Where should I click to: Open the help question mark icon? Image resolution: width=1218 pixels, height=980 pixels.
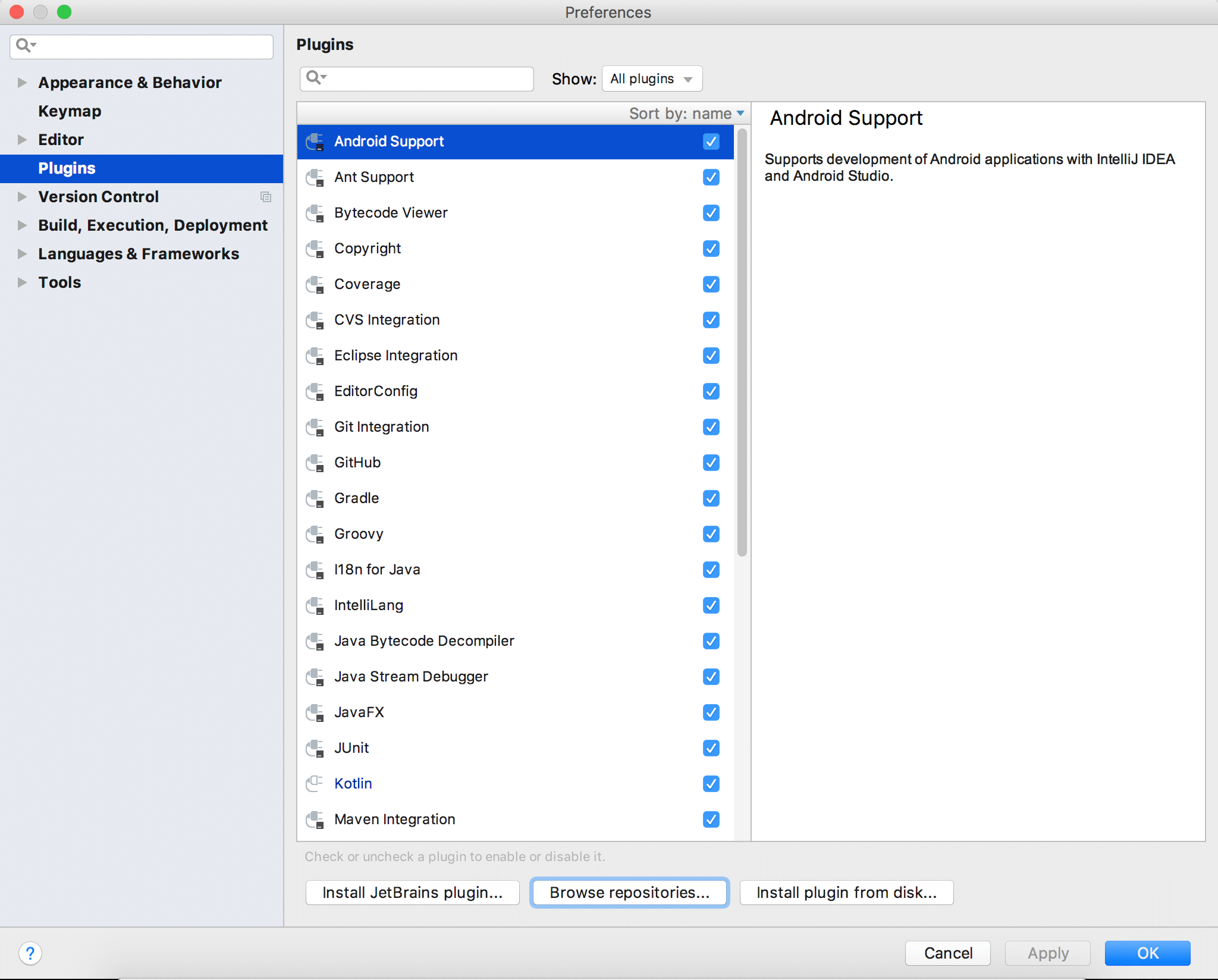coord(31,953)
